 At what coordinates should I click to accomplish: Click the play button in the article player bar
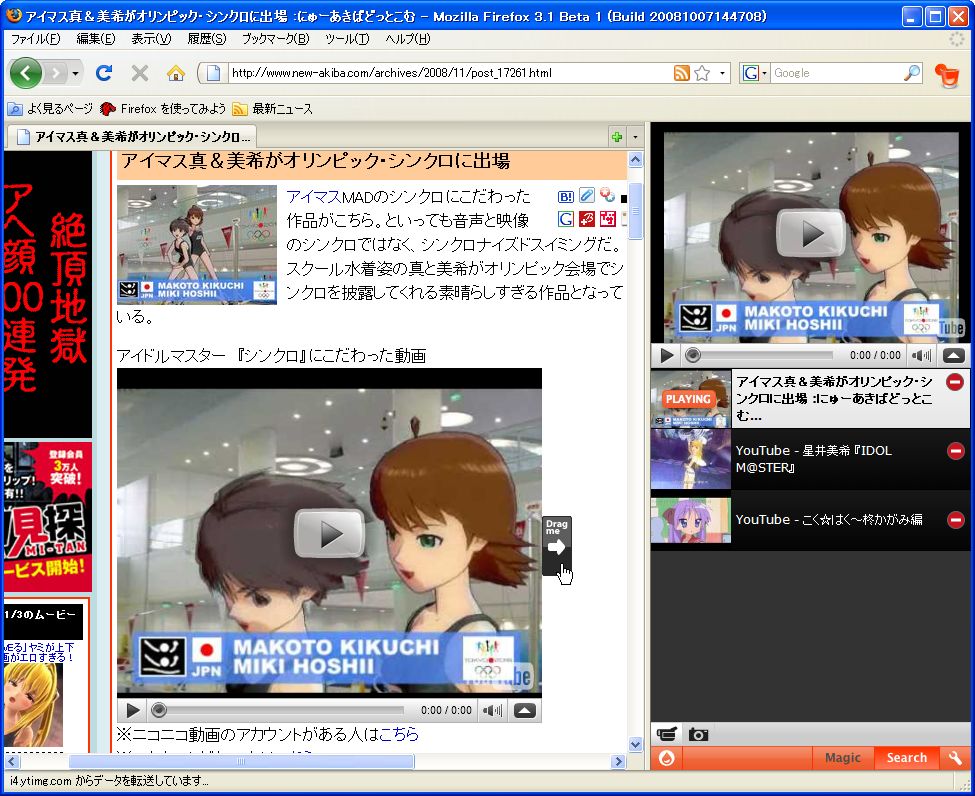[132, 710]
